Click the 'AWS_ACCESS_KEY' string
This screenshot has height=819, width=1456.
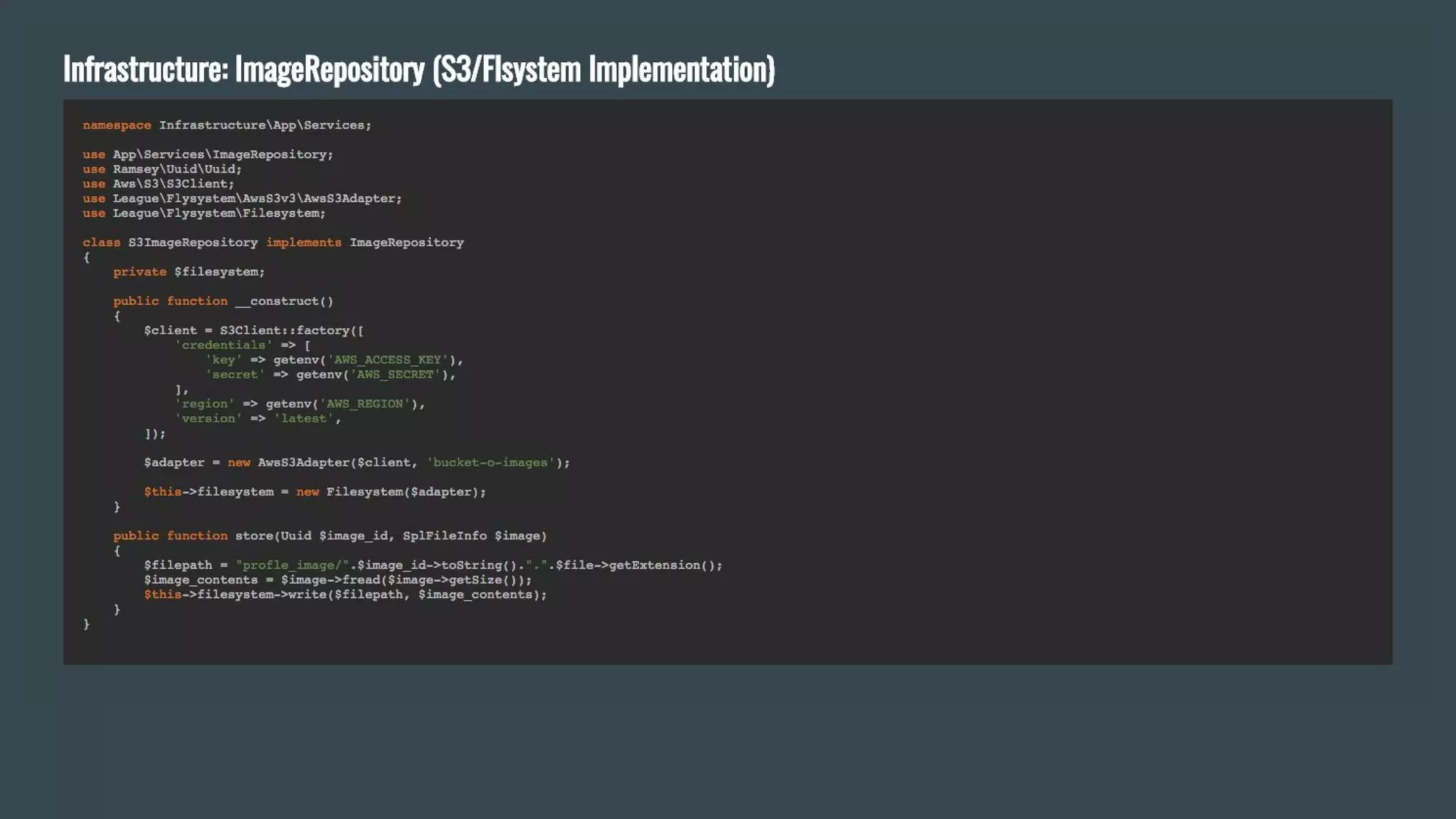pyautogui.click(x=387, y=360)
